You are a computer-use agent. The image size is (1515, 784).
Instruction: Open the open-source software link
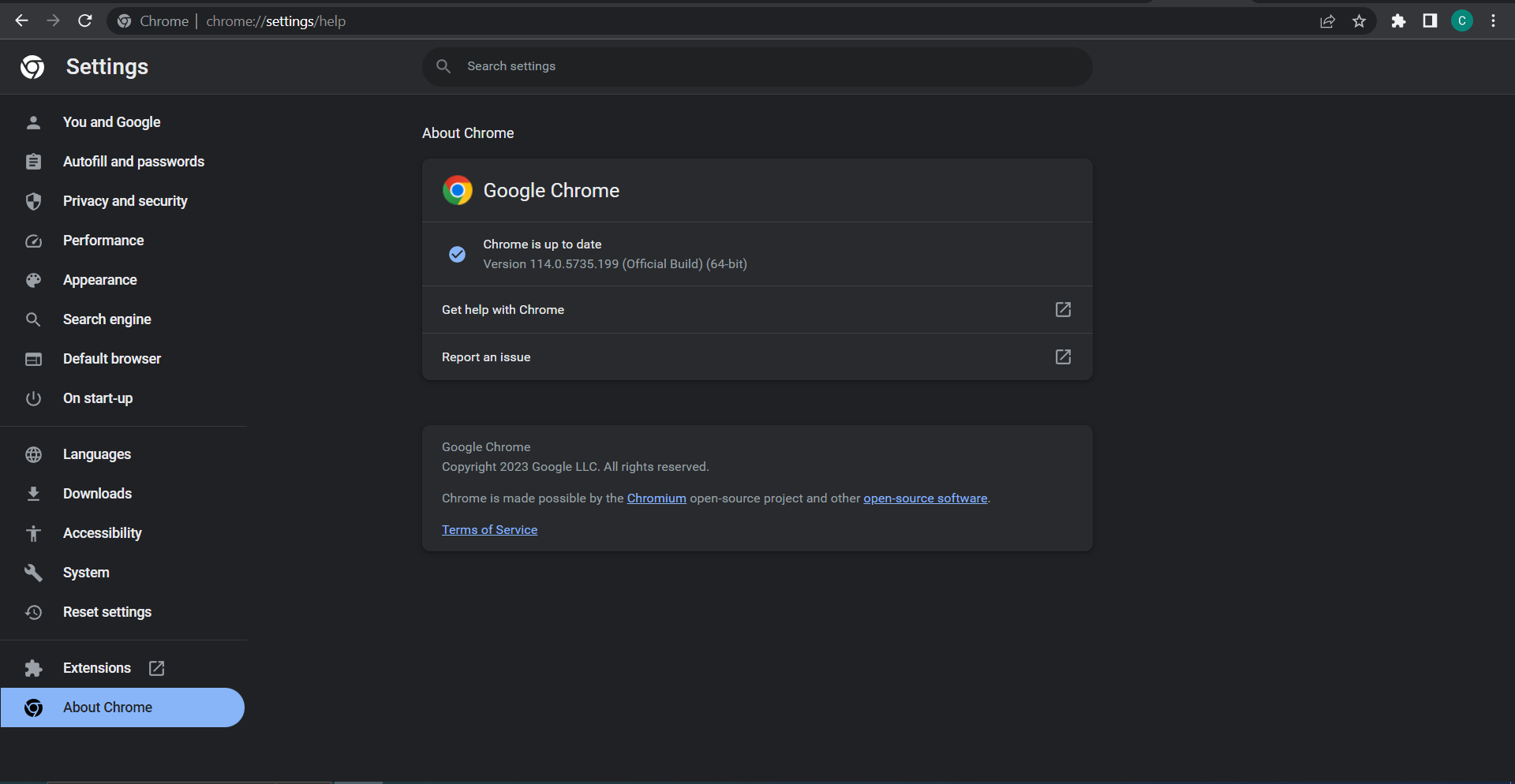(925, 498)
